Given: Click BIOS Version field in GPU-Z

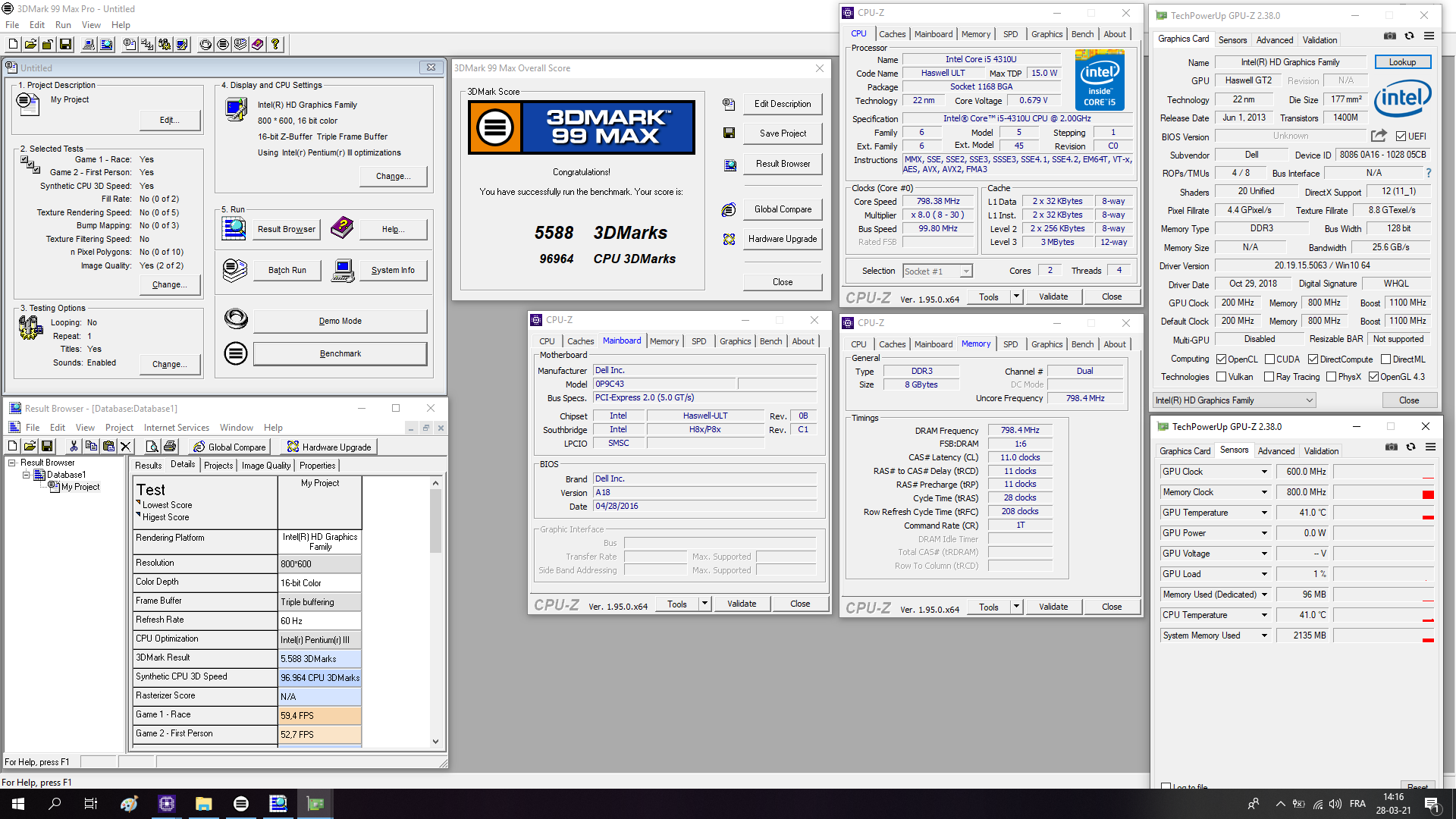Looking at the screenshot, I should click(1291, 136).
